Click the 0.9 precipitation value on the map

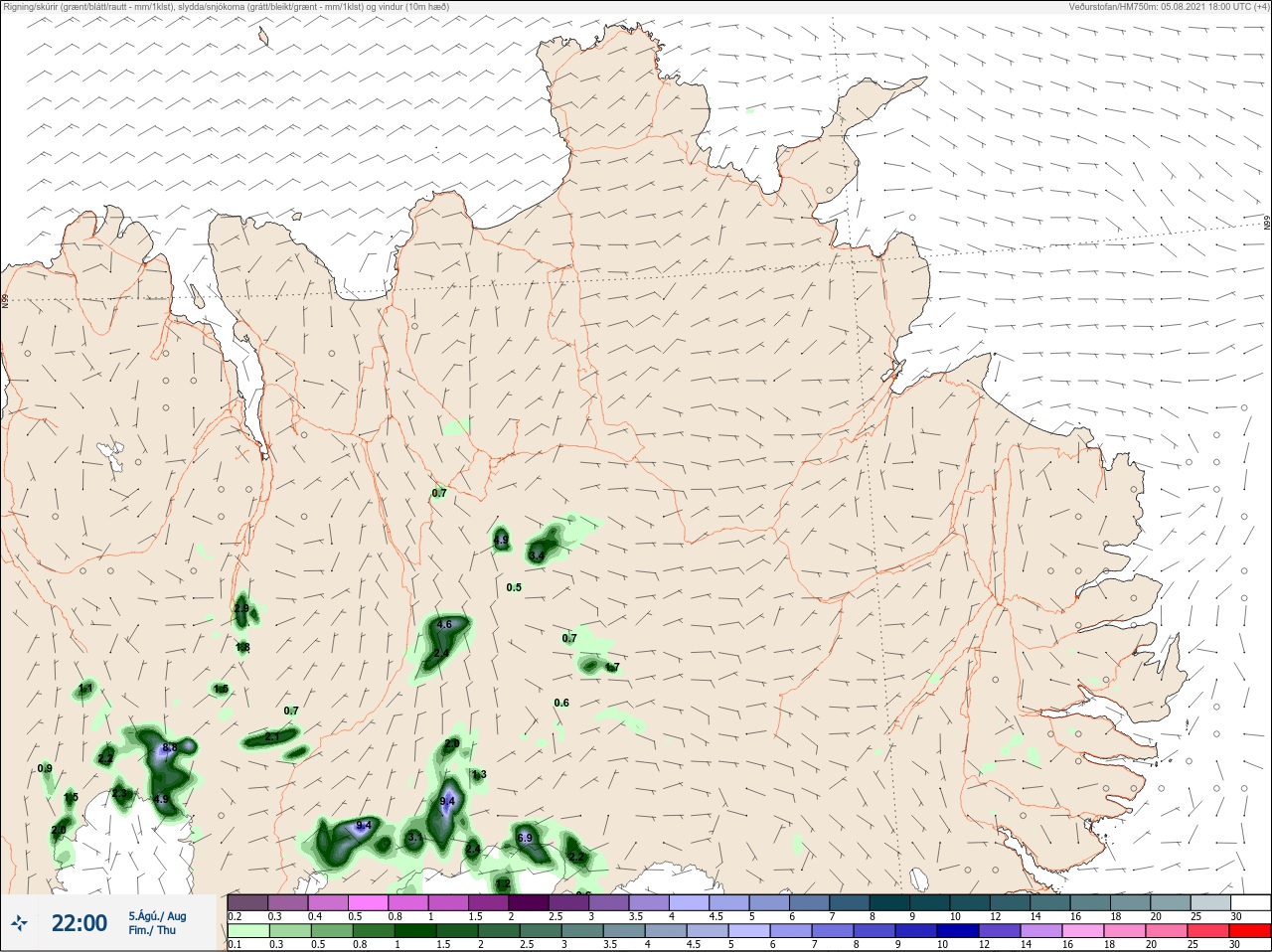coord(45,769)
